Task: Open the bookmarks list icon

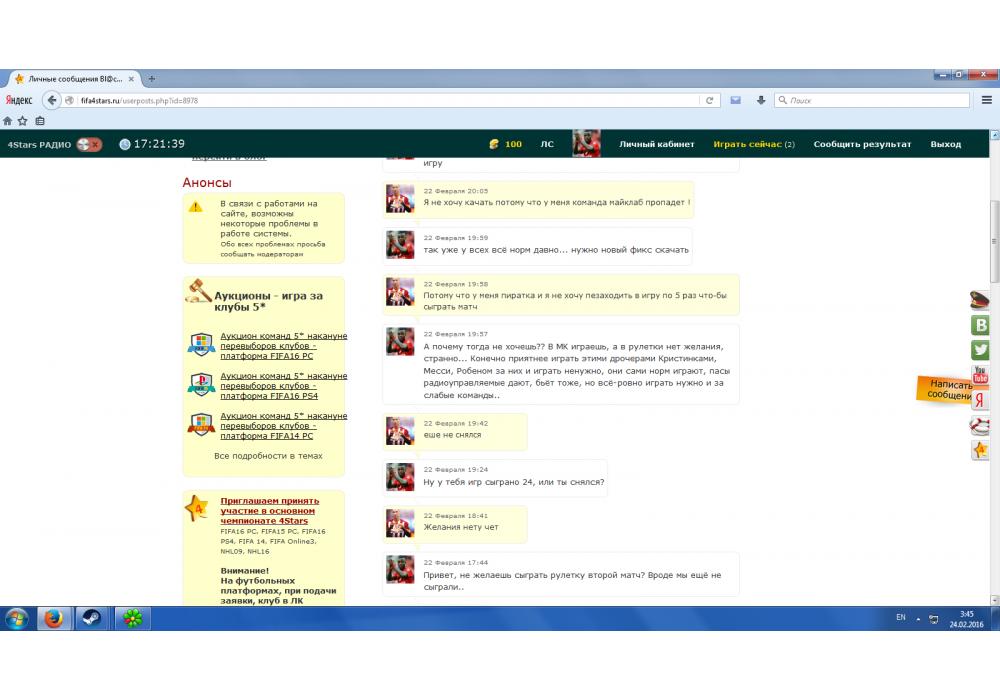Action: coord(40,120)
